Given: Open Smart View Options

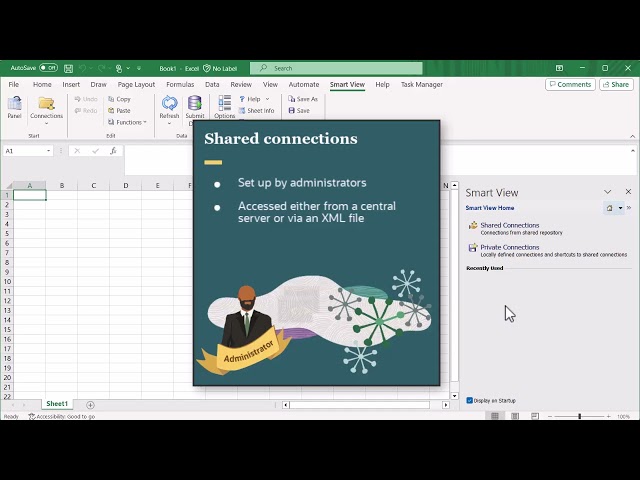Looking at the screenshot, I should click(224, 107).
